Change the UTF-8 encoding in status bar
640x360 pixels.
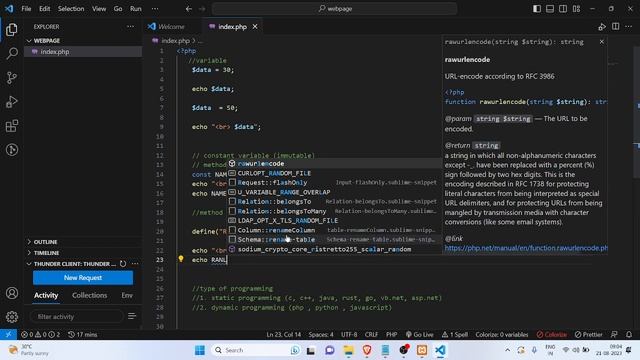click(349, 334)
